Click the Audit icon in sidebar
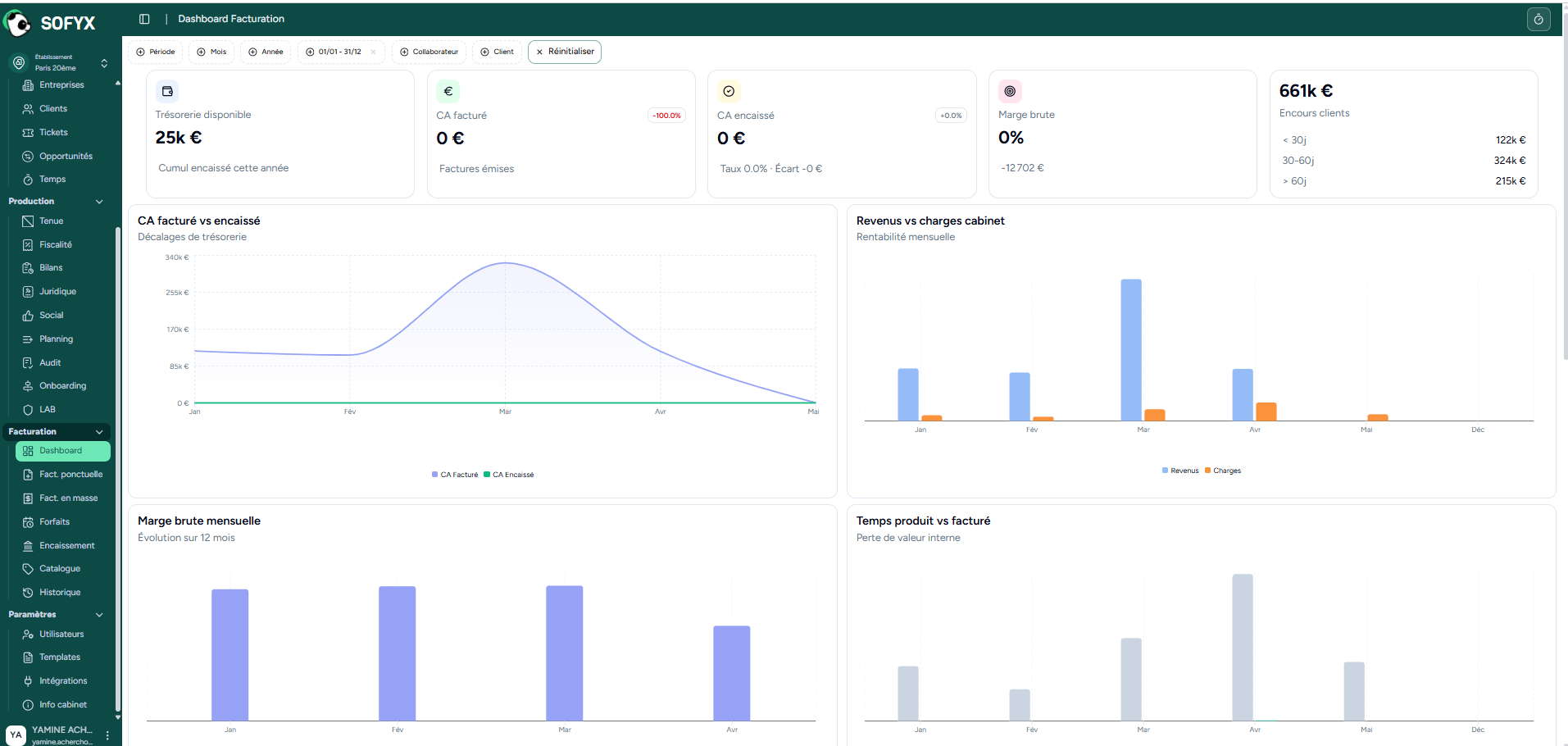 point(28,363)
